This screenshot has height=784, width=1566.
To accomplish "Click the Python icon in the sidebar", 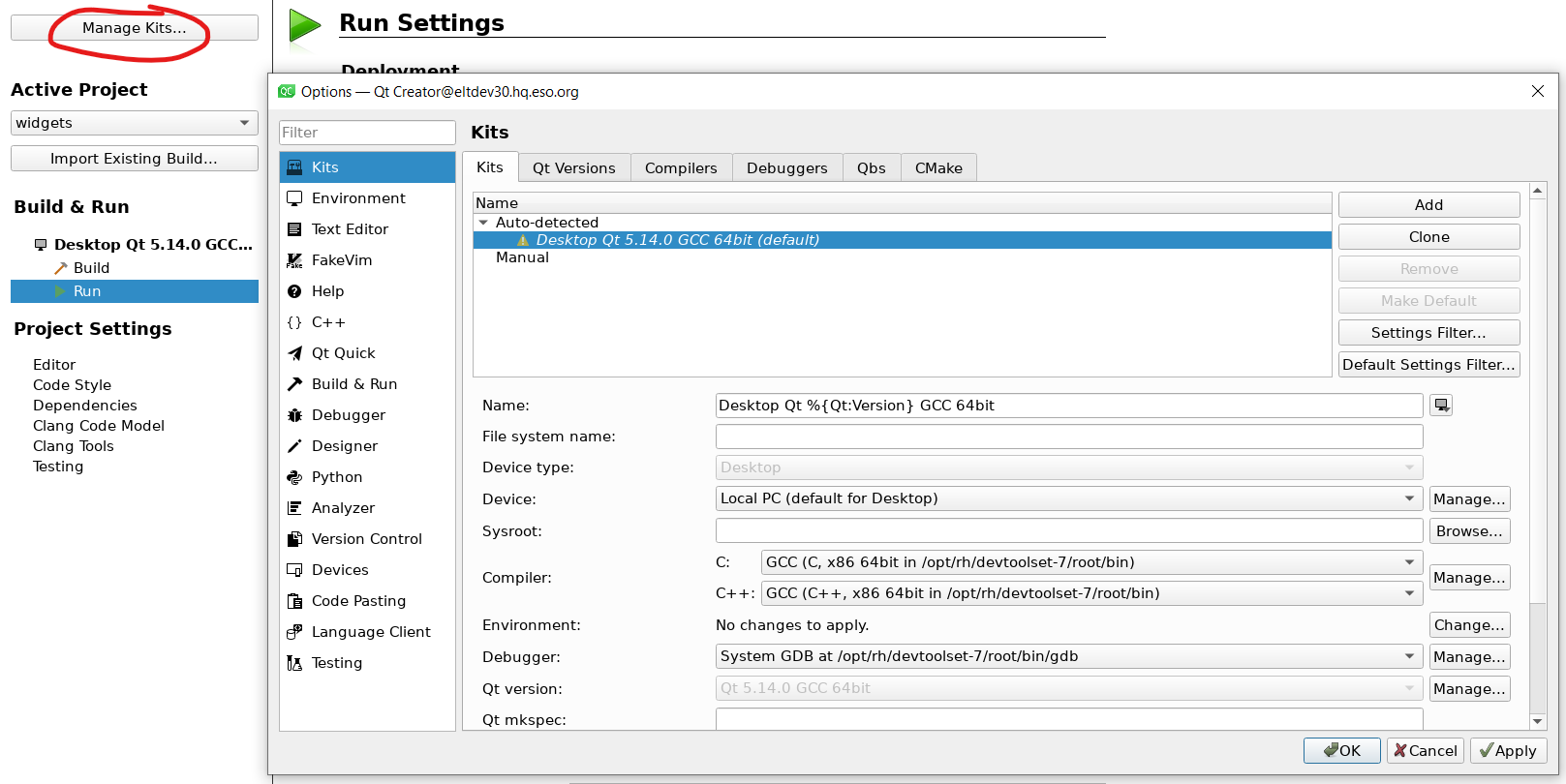I will click(x=294, y=477).
